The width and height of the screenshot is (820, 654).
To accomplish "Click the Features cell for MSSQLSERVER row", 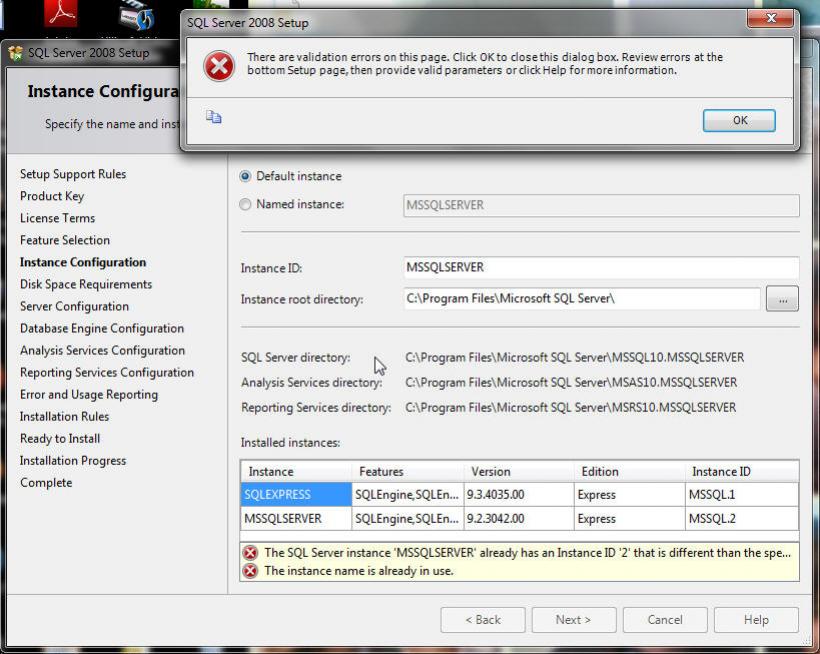I will click(408, 519).
